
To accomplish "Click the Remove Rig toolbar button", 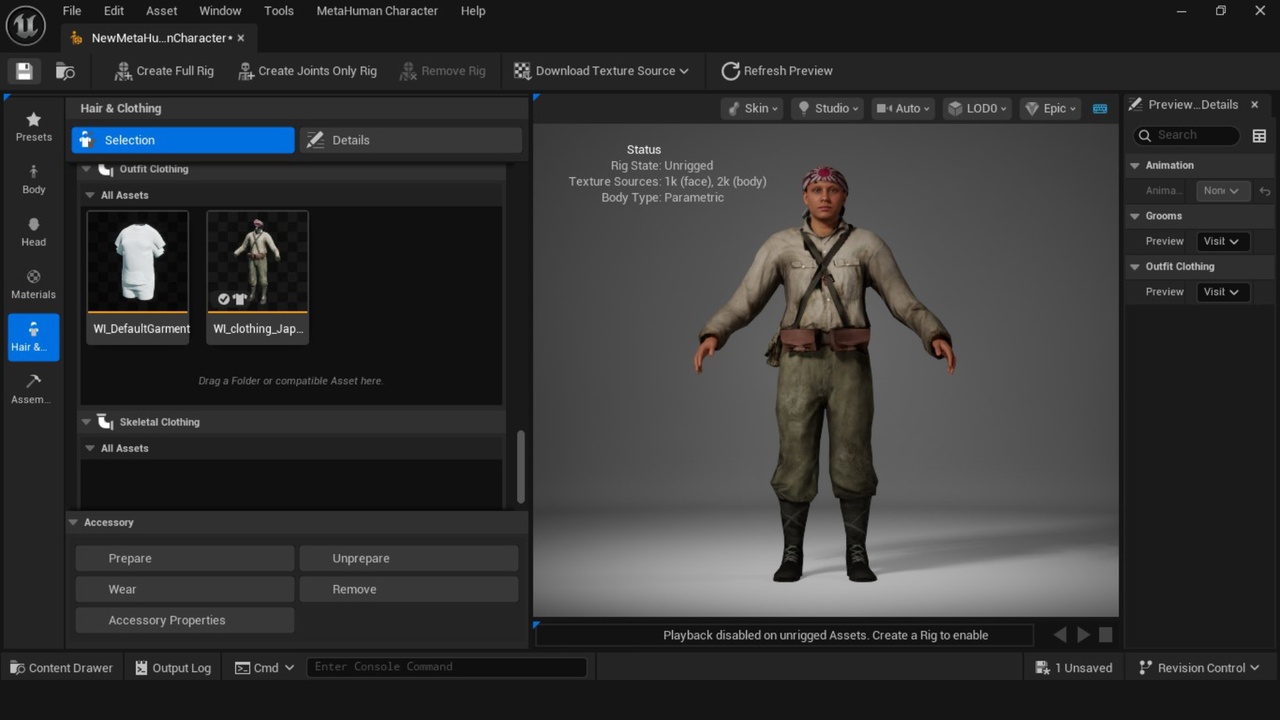I will (x=442, y=71).
